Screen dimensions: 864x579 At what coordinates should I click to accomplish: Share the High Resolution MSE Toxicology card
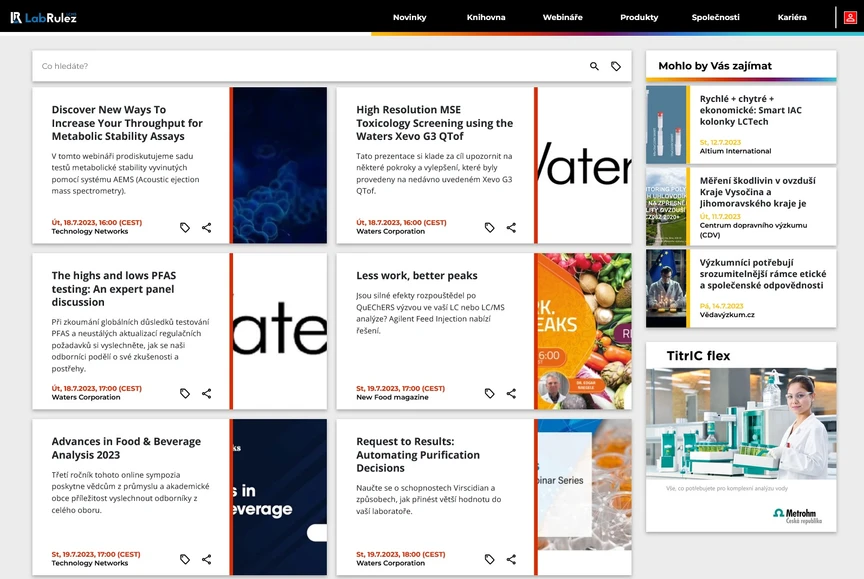(x=511, y=228)
